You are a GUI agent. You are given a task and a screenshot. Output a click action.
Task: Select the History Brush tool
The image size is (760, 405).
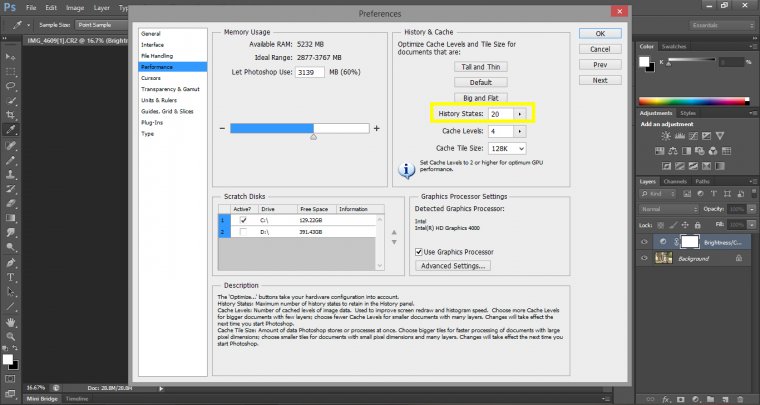11,189
